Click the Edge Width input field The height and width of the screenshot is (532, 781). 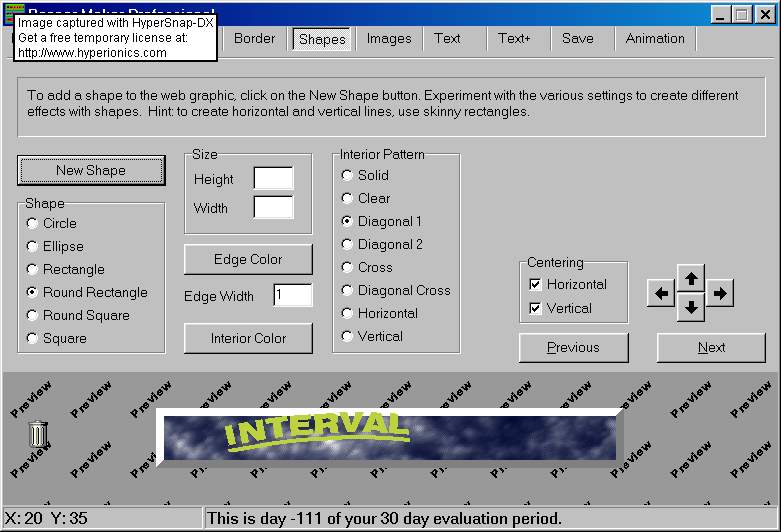click(x=293, y=295)
